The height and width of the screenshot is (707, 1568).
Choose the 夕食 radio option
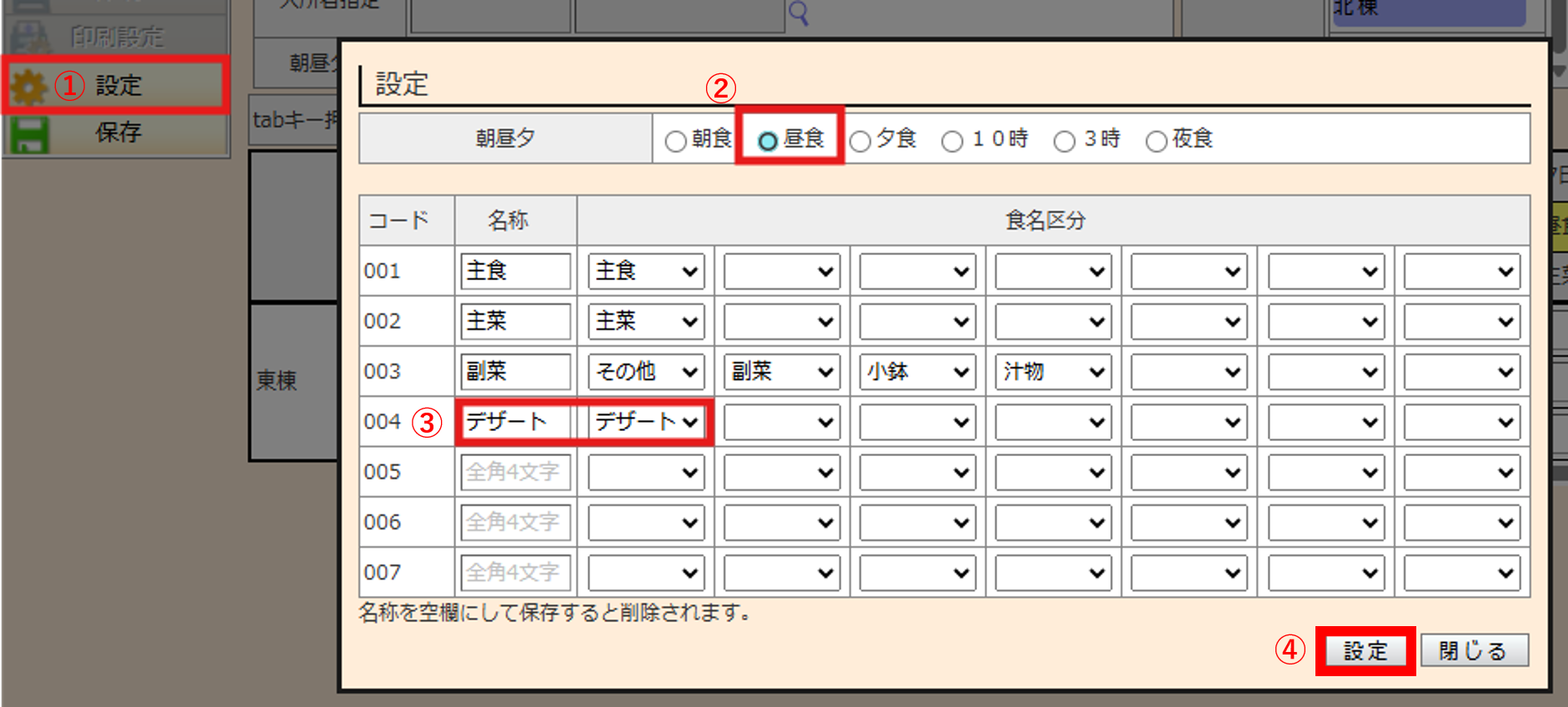[x=860, y=141]
